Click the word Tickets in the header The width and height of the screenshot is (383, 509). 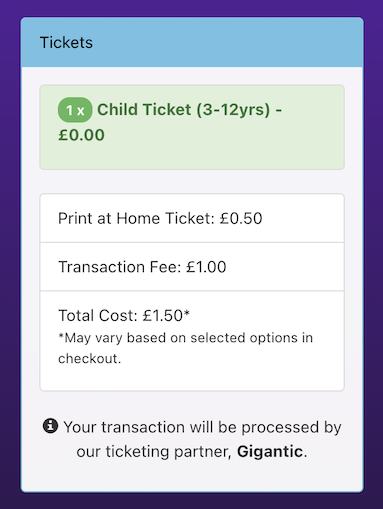tap(66, 43)
